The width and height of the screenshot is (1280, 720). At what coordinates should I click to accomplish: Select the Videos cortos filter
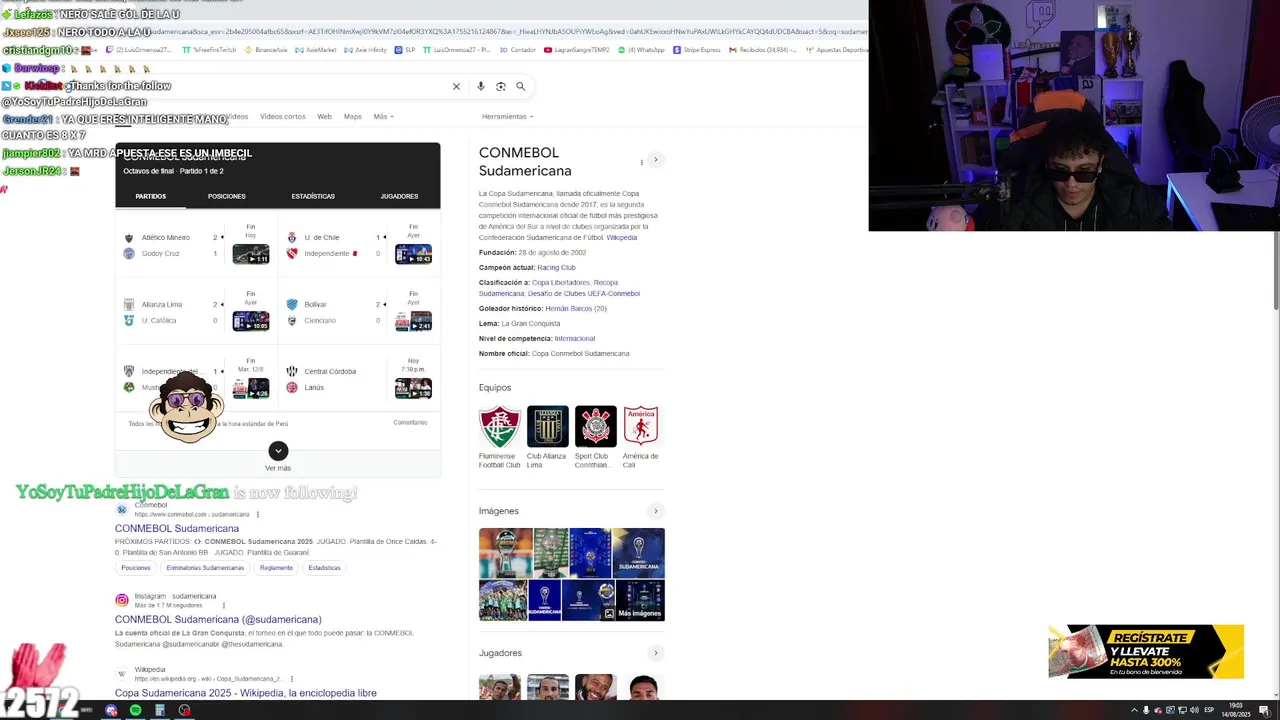pos(283,116)
